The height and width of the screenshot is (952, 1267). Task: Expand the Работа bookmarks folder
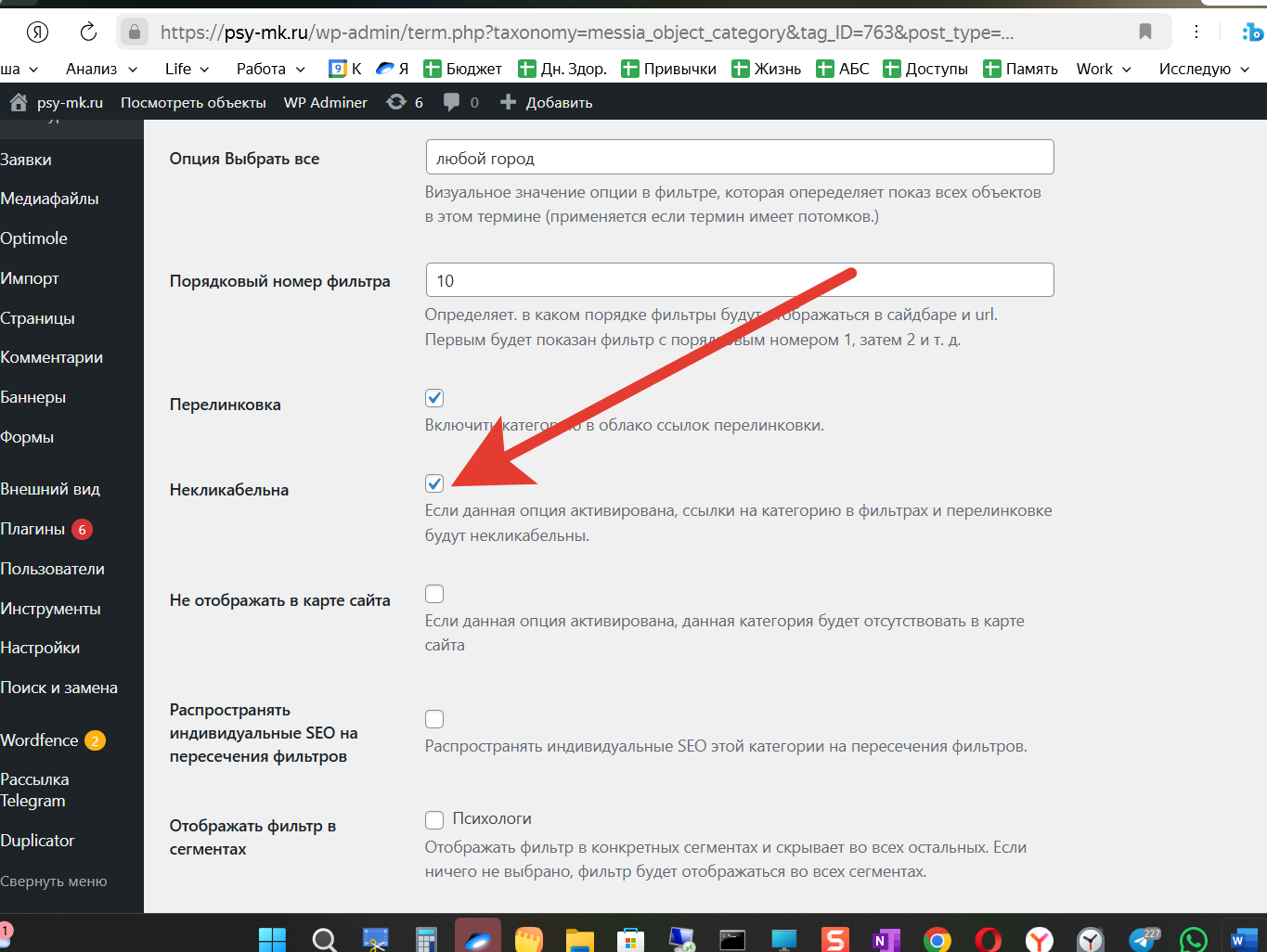tap(270, 69)
